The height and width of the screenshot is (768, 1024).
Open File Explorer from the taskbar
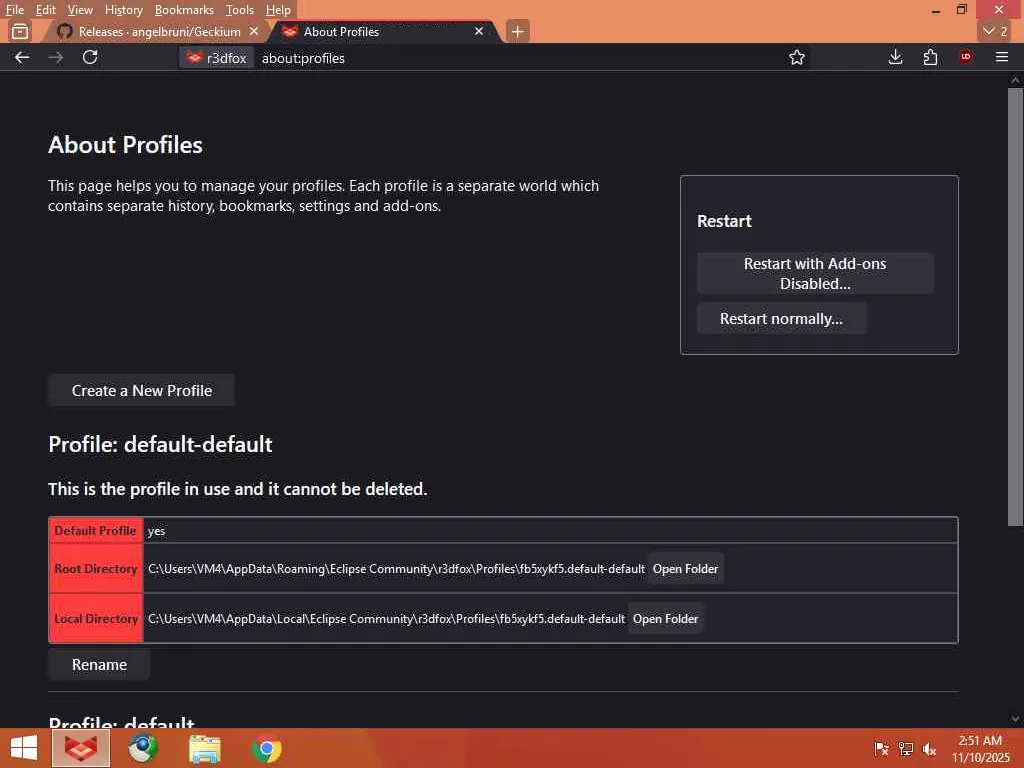coord(204,748)
